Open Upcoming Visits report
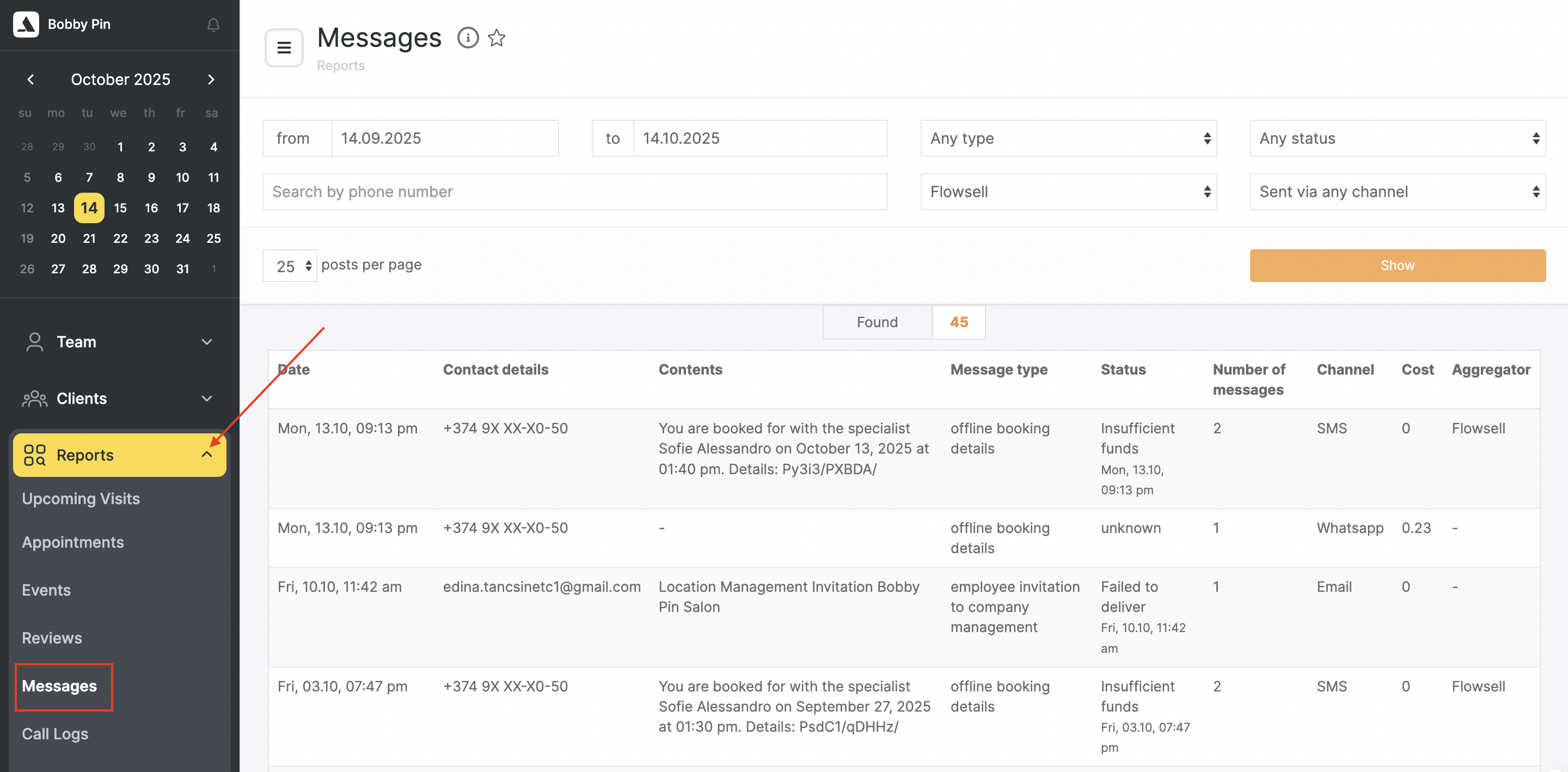 click(81, 499)
